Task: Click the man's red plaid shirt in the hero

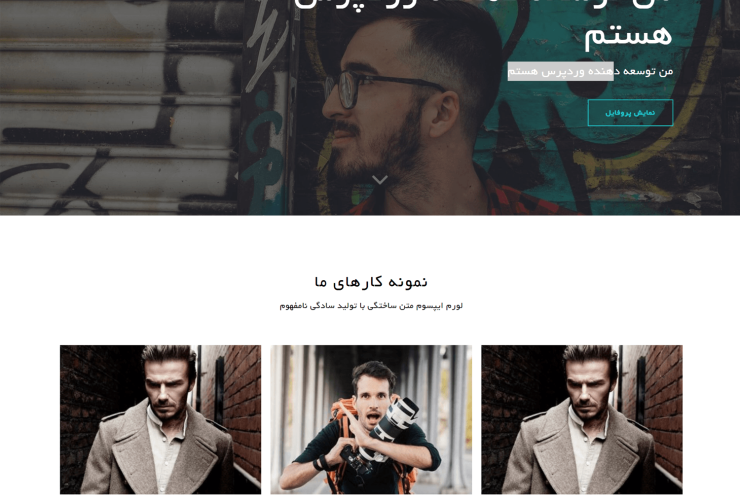Action: click(x=512, y=201)
